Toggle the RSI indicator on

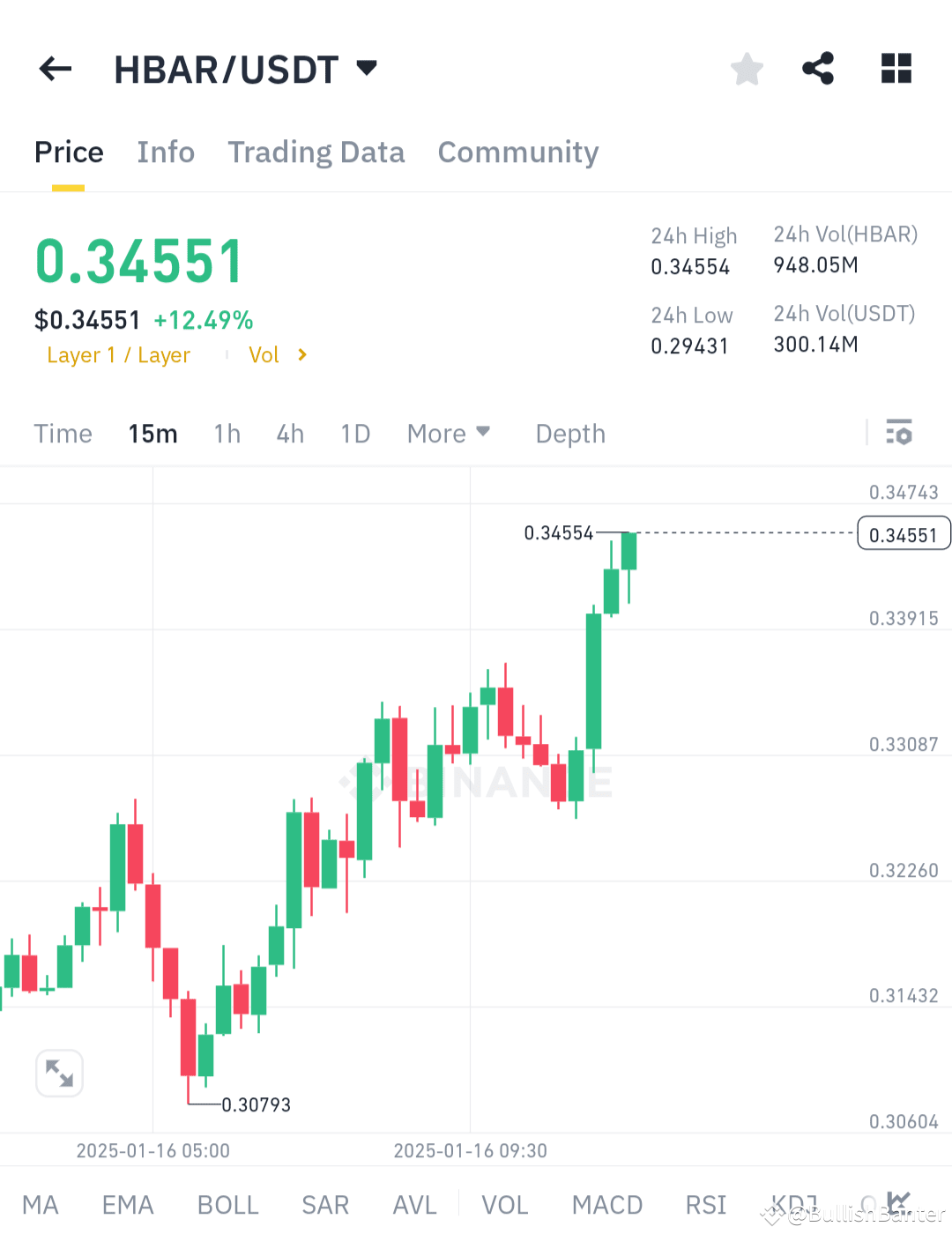coord(705,1203)
